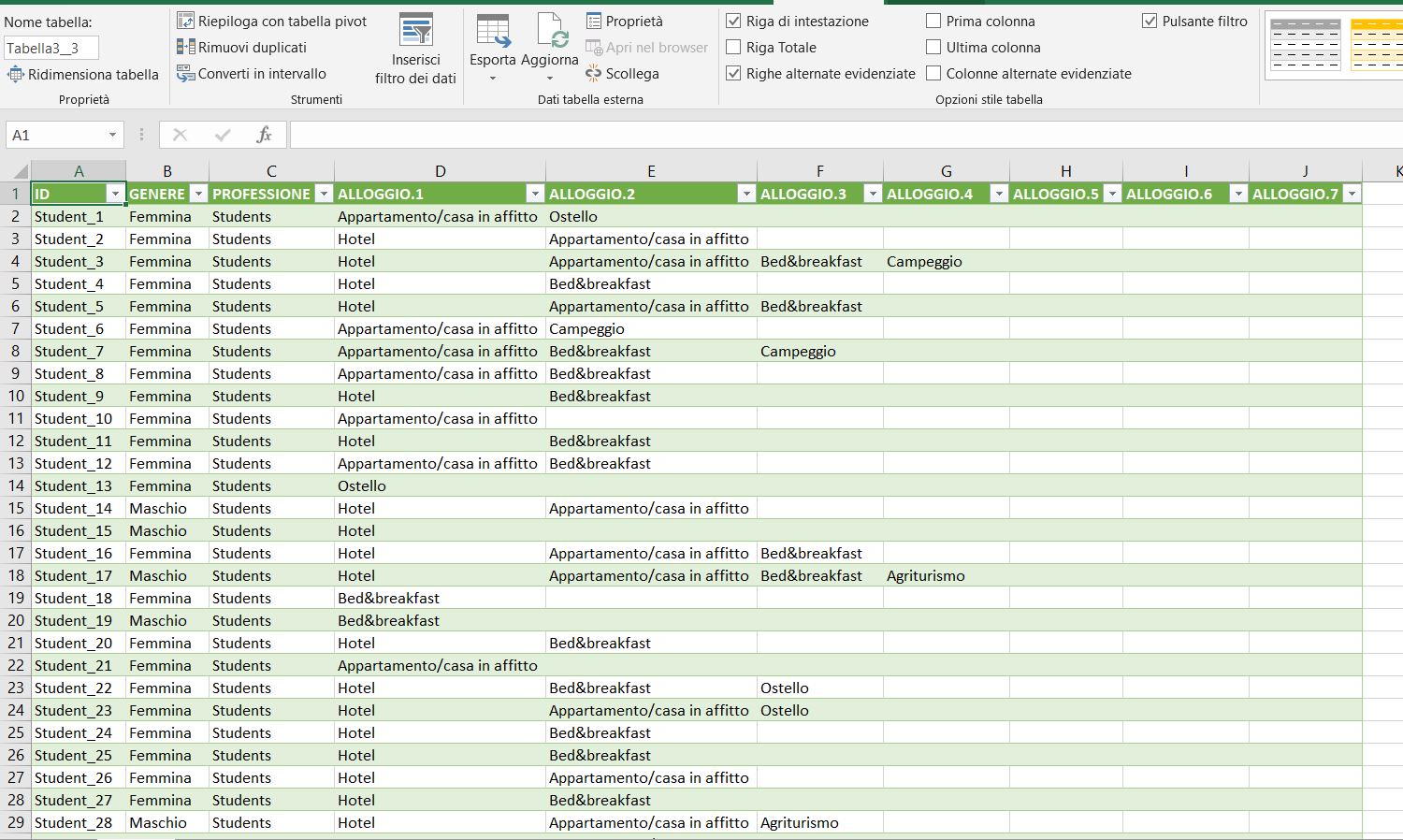The width and height of the screenshot is (1403, 840).
Task: Click the Rimuovi duplicati icon
Action: click(185, 47)
